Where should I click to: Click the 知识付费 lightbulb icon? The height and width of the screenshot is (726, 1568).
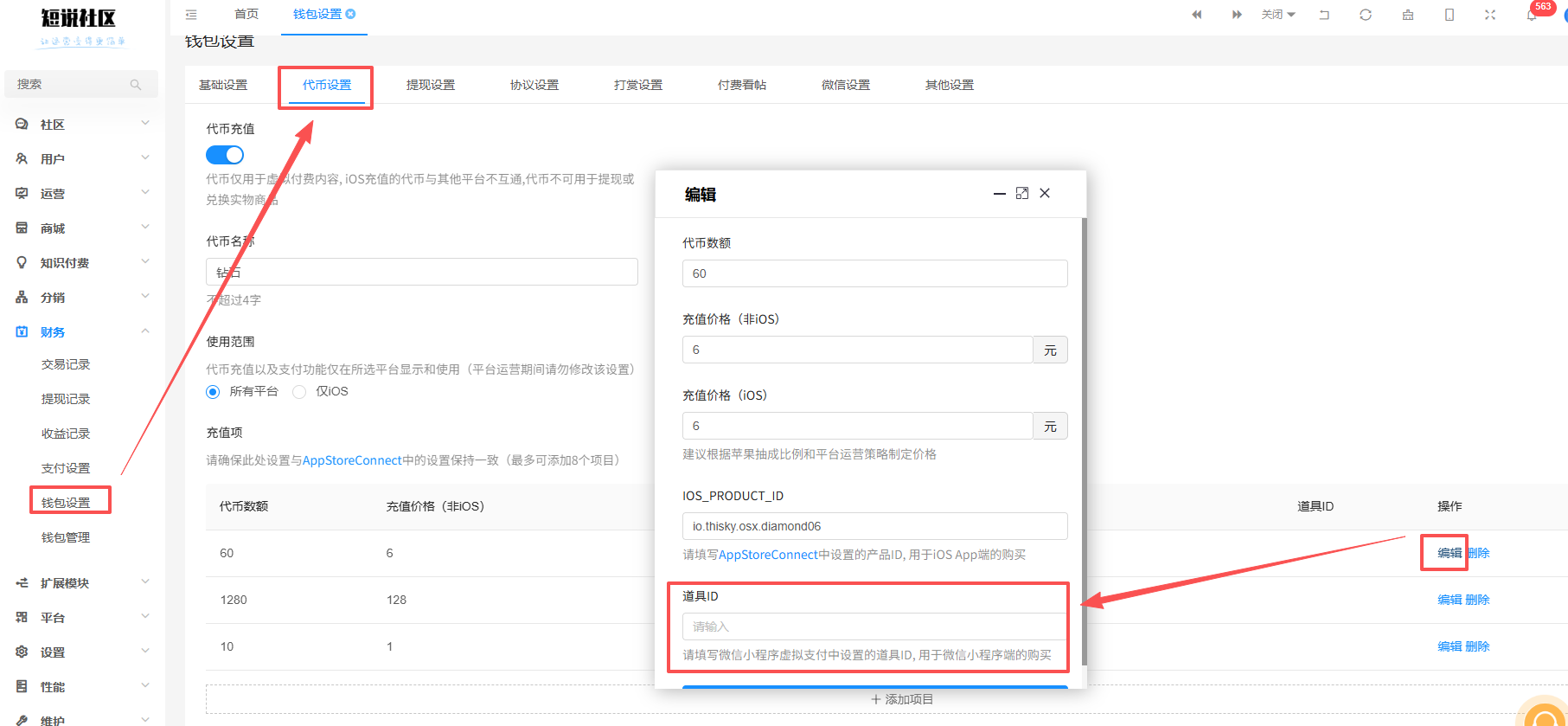pyautogui.click(x=22, y=263)
